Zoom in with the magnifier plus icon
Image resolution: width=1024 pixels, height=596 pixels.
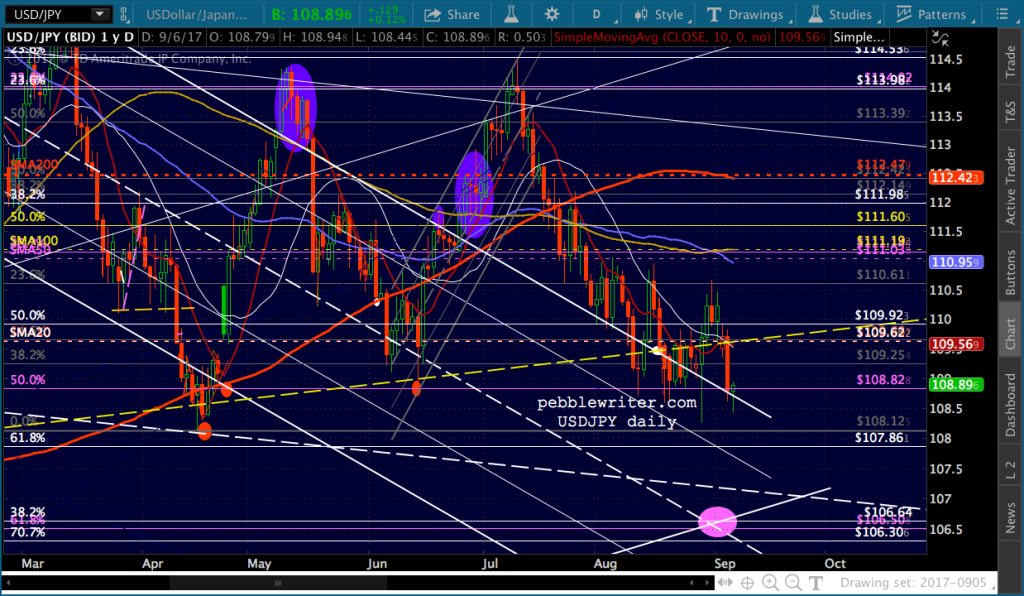[x=770, y=582]
